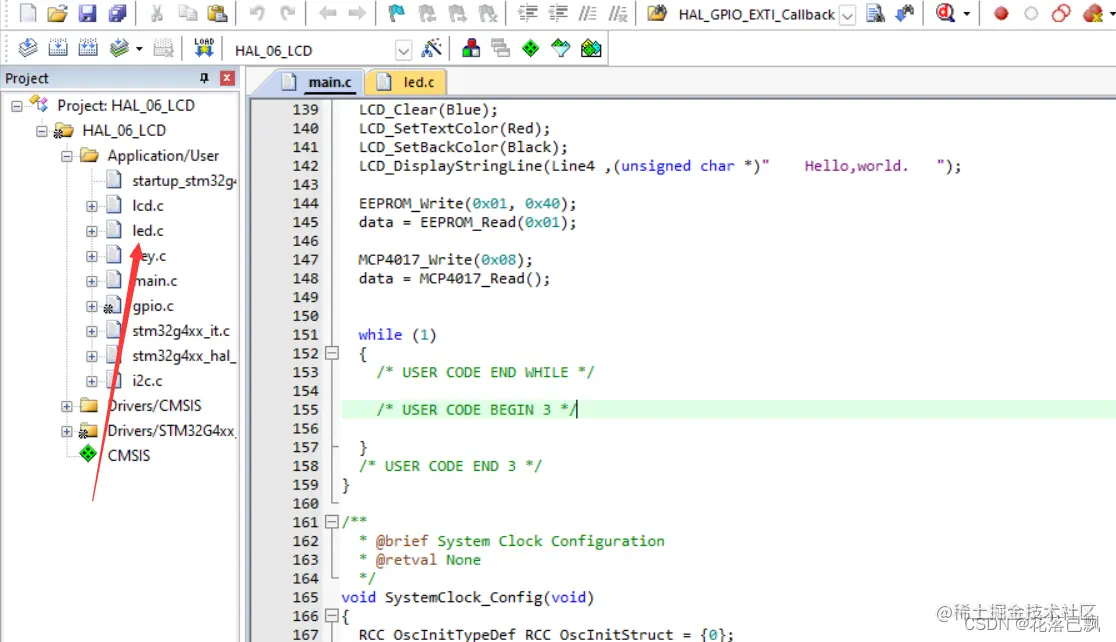Open the find text dropdown arrow

click(847, 15)
